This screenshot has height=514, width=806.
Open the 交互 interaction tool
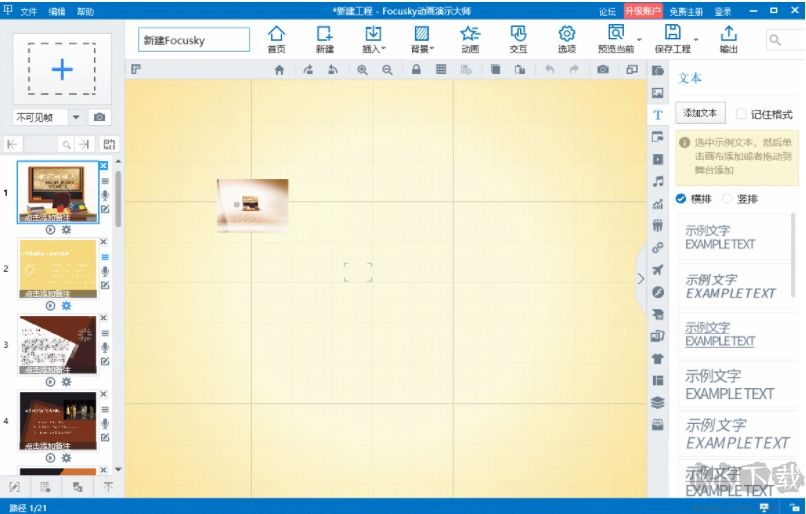[x=518, y=39]
